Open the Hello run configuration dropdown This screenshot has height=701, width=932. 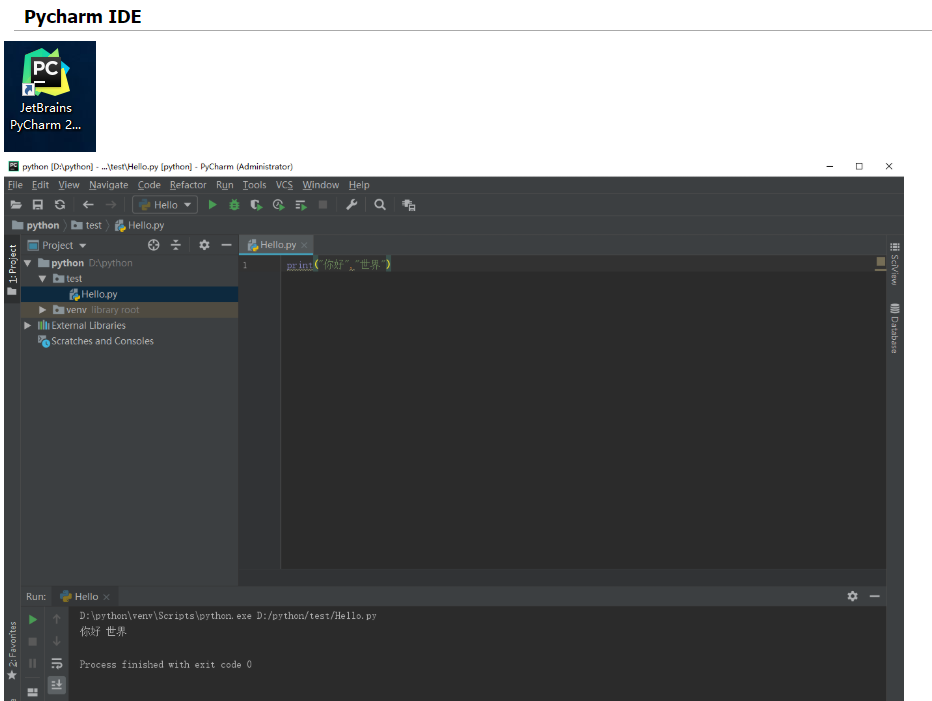point(165,205)
